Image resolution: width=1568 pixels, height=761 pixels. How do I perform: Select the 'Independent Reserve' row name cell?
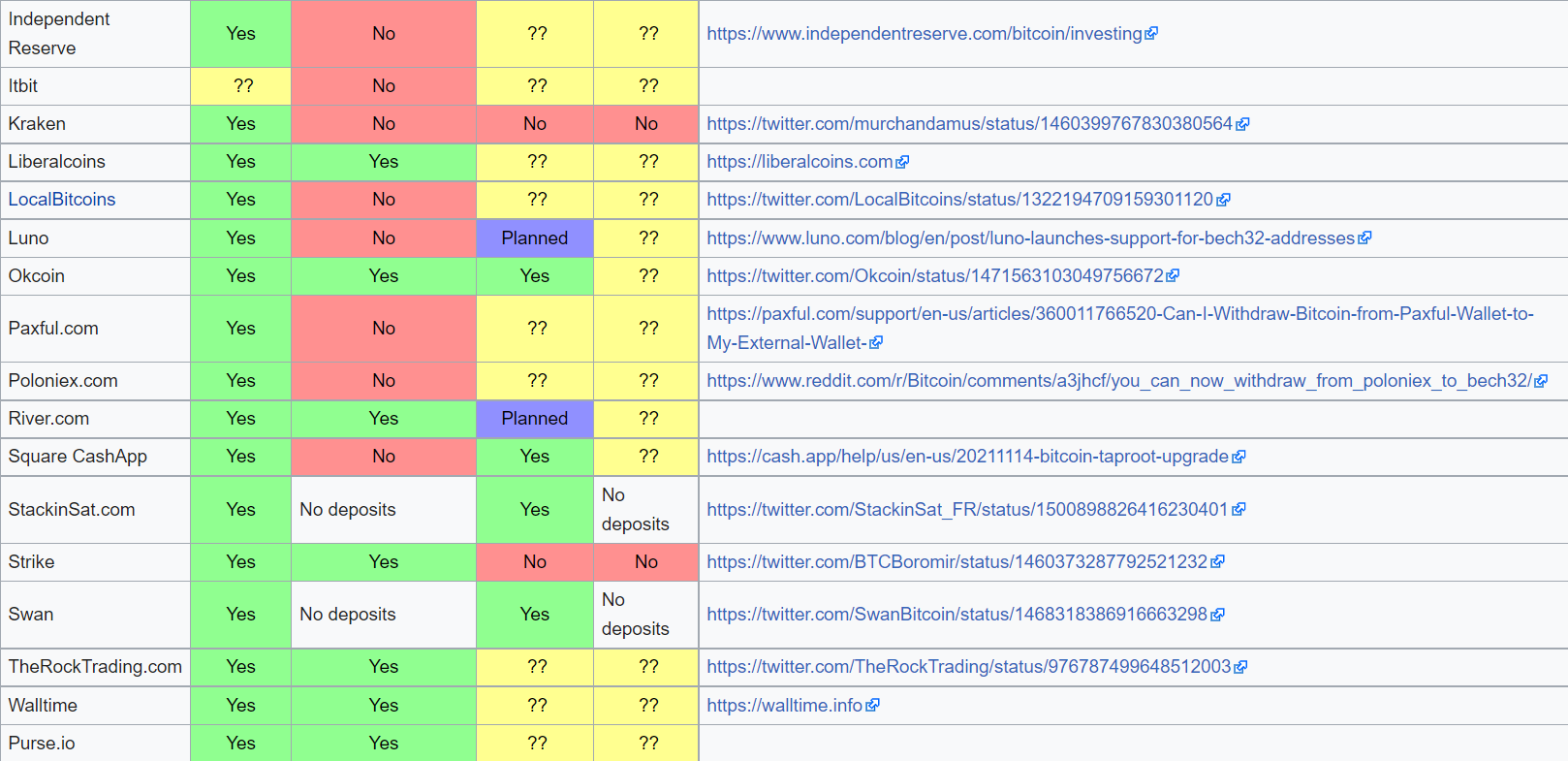(x=95, y=34)
